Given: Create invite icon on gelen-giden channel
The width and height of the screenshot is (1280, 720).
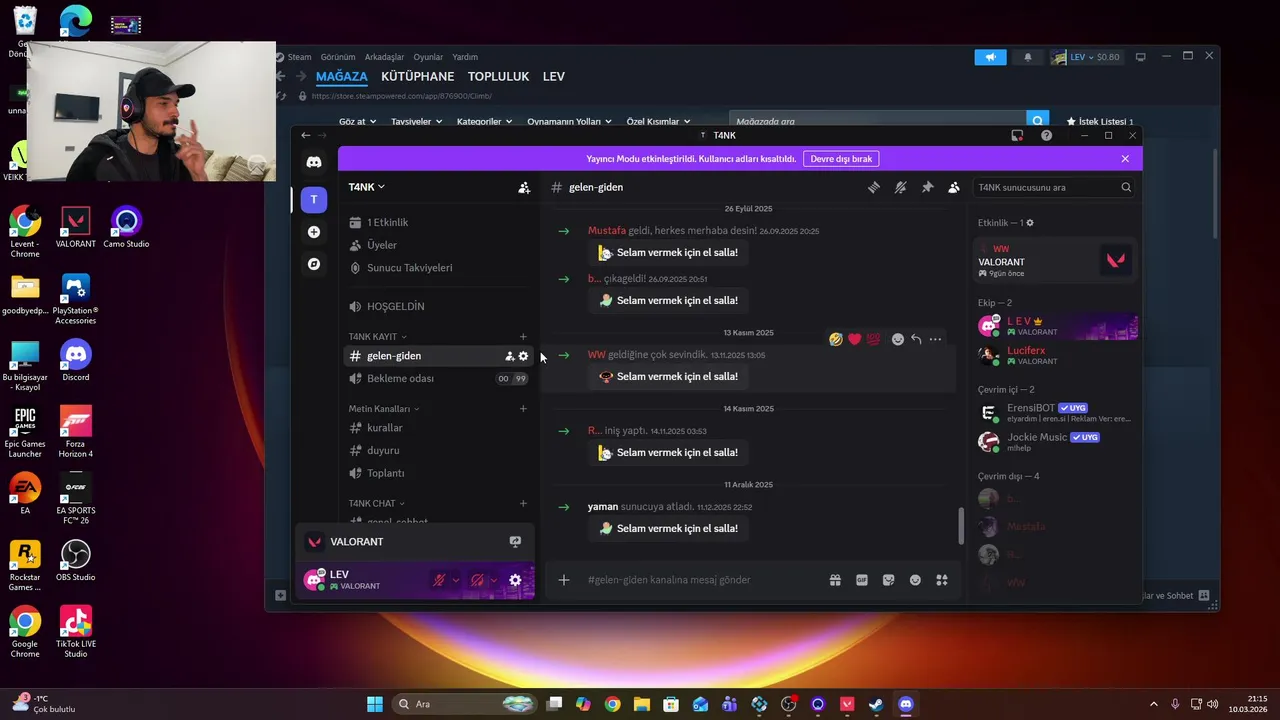Looking at the screenshot, I should [x=510, y=356].
